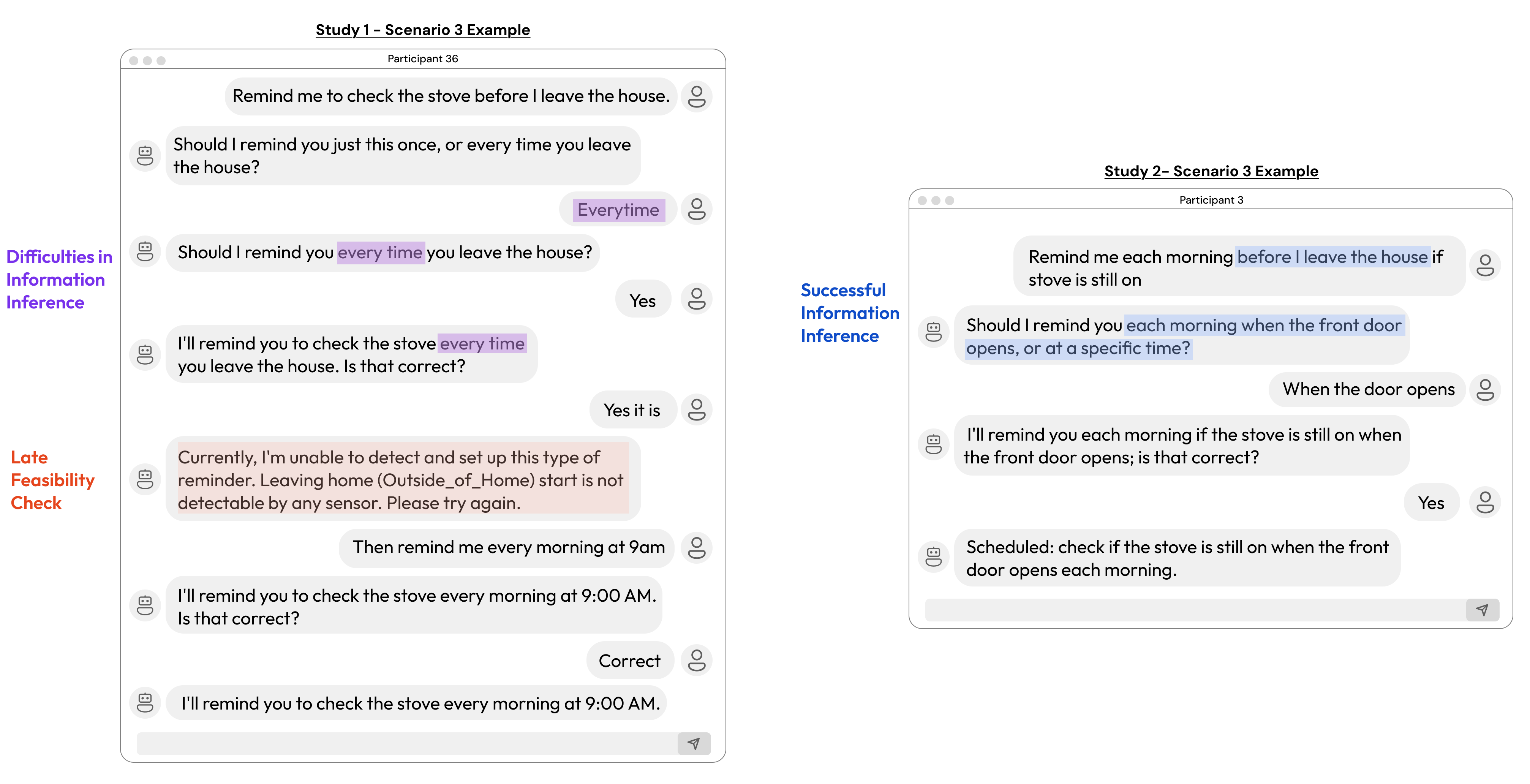Click the 'Everytime' highlighted message bubble
This screenshot has height=784, width=1530.
click(x=618, y=209)
